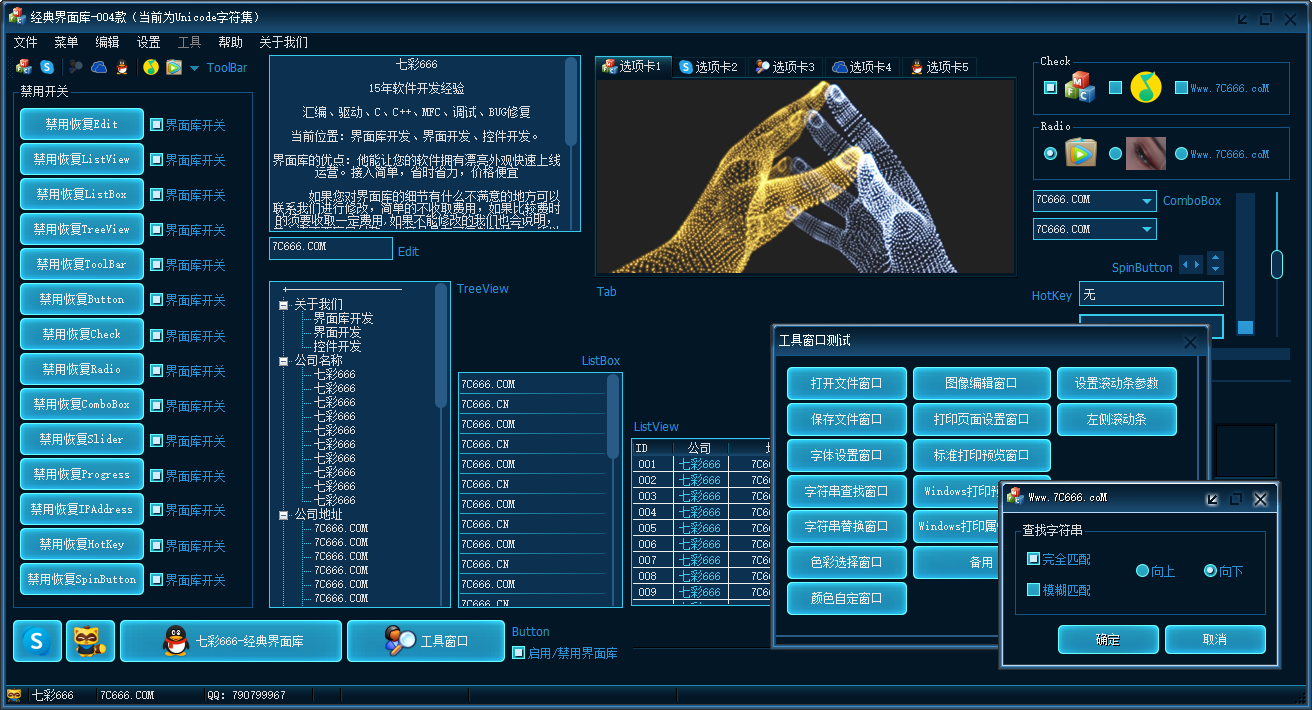Click the 确定 button in the find dialog

(x=1107, y=640)
